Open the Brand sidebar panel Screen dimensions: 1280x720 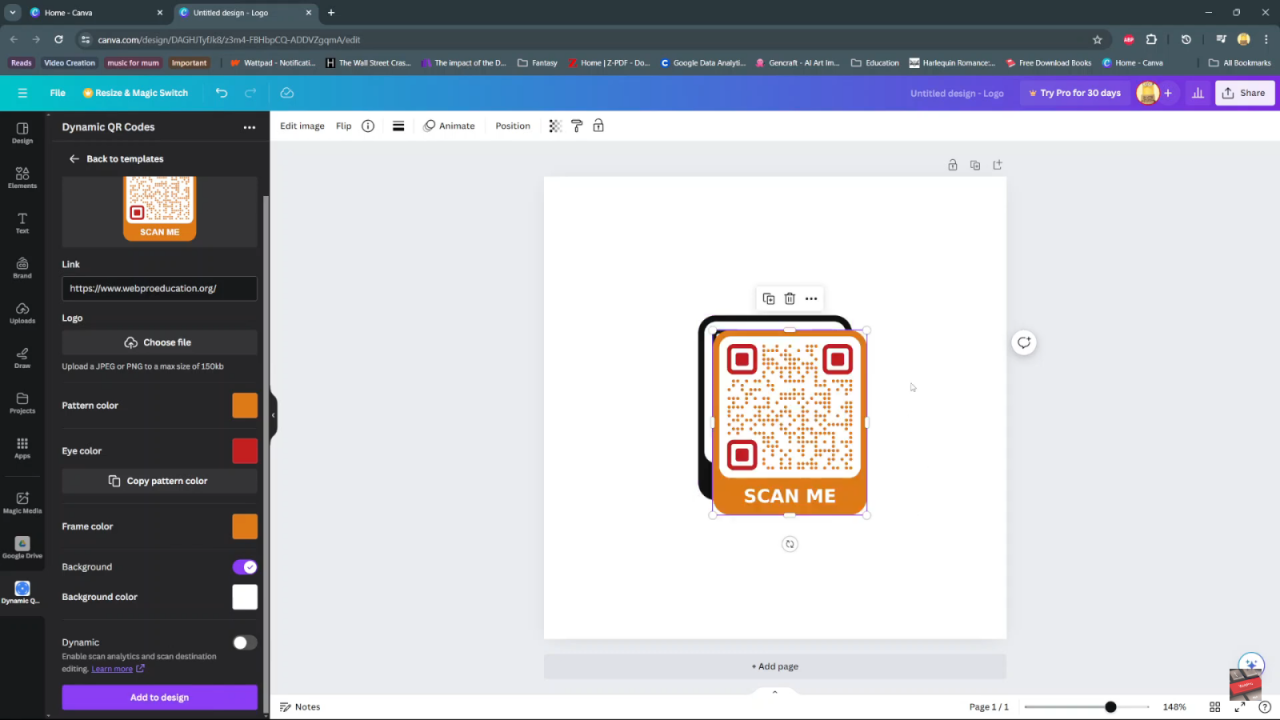coord(22,268)
